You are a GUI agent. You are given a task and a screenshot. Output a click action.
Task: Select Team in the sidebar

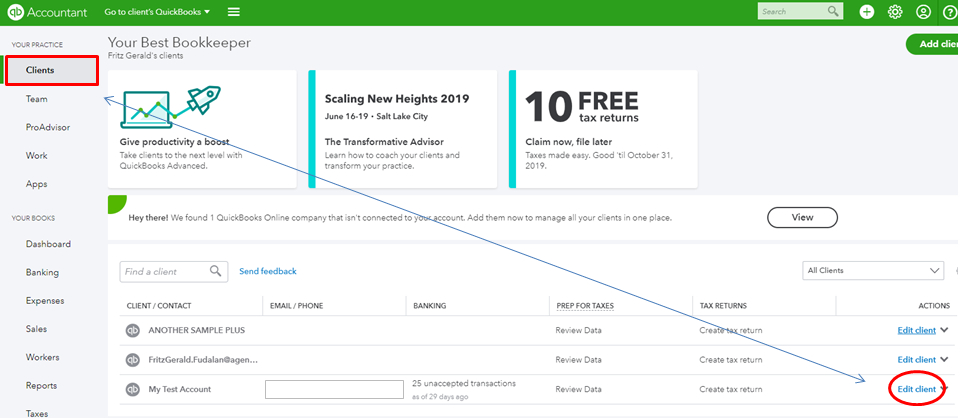click(37, 99)
